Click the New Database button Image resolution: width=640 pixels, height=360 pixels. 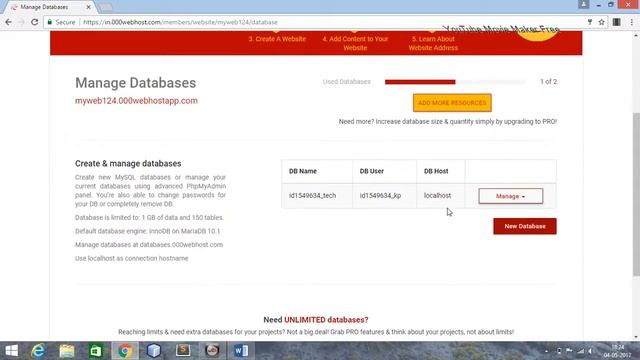click(524, 226)
